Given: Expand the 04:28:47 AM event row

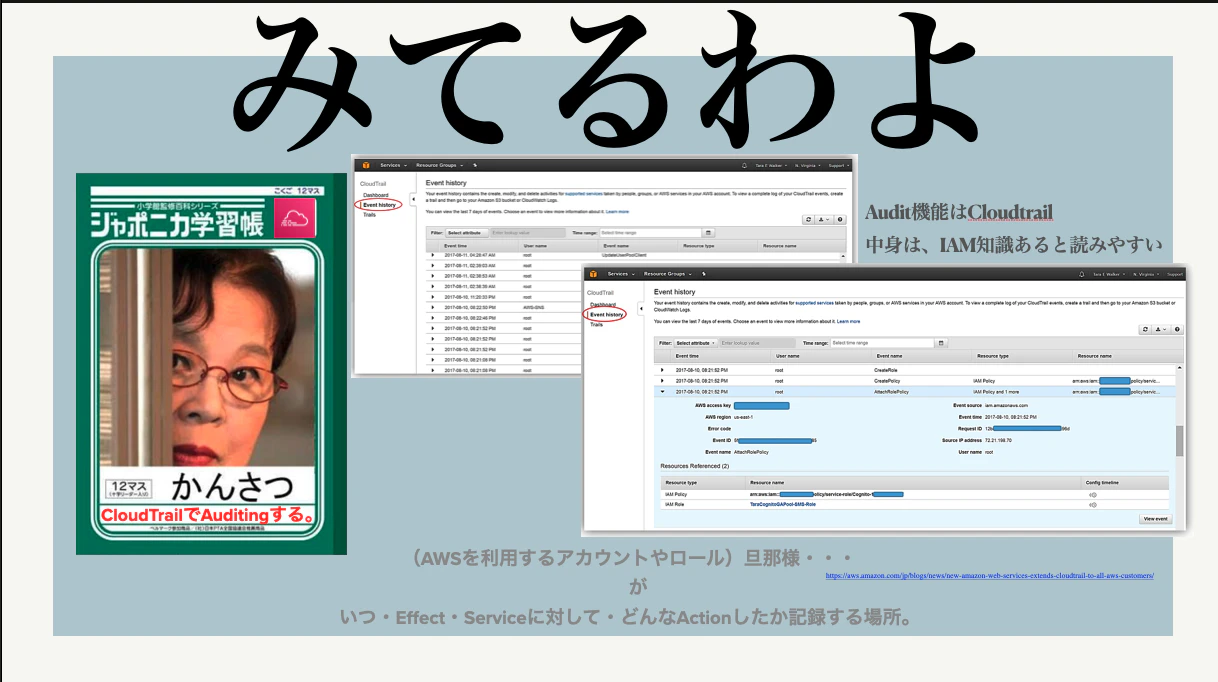Looking at the screenshot, I should coord(433,255).
